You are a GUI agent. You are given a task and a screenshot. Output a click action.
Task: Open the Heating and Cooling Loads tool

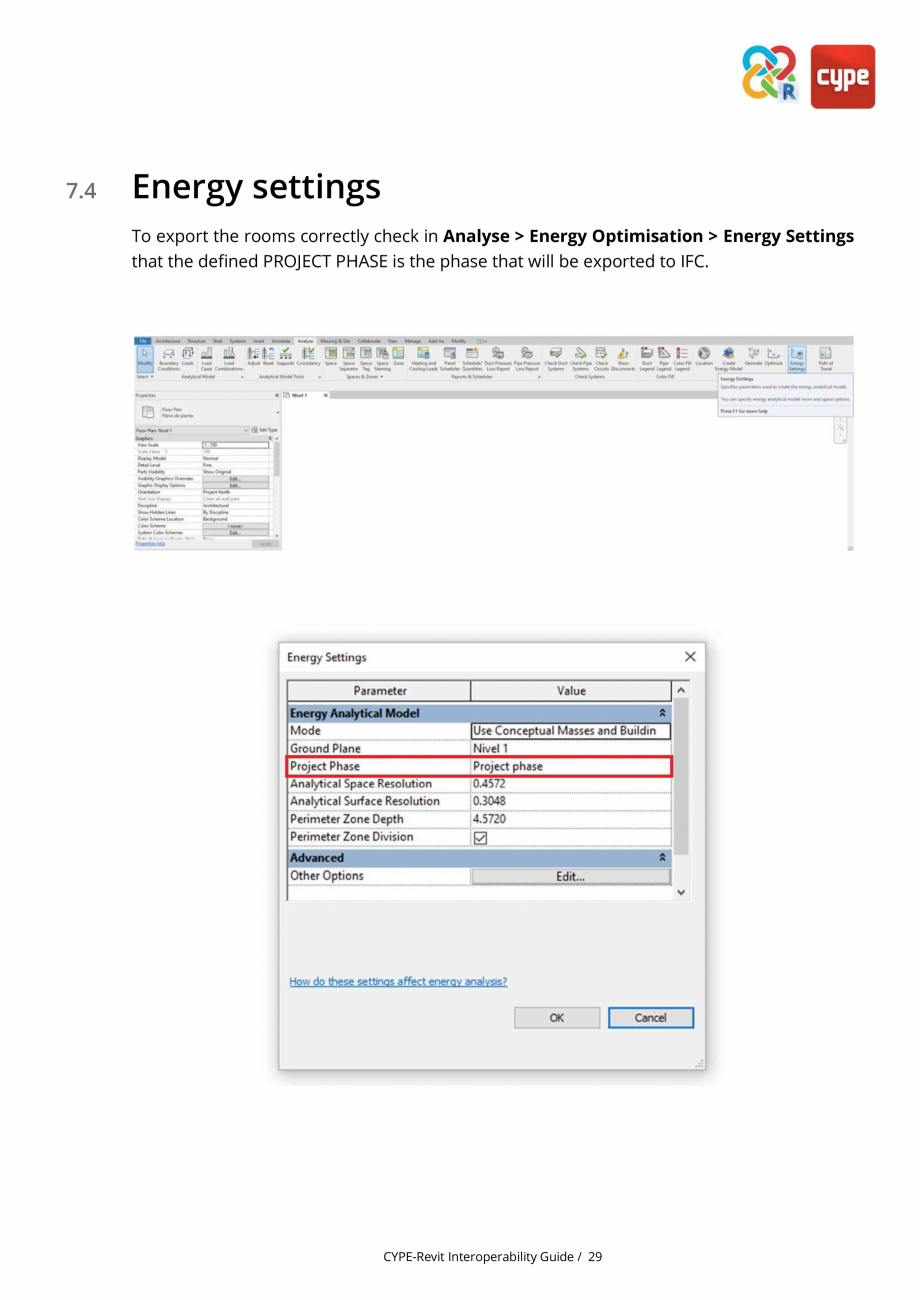tap(424, 357)
